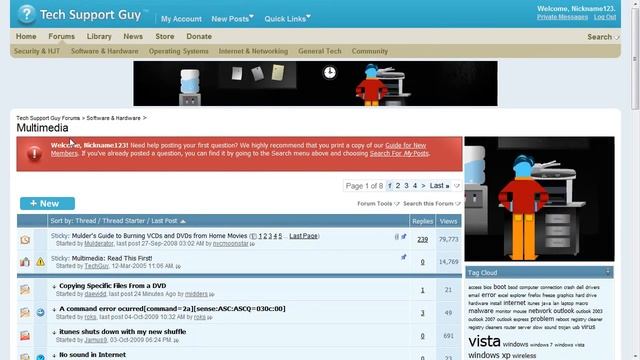The width and height of the screenshot is (640, 360).
Task: Open the Search this Forum dropdown
Action: click(432, 204)
